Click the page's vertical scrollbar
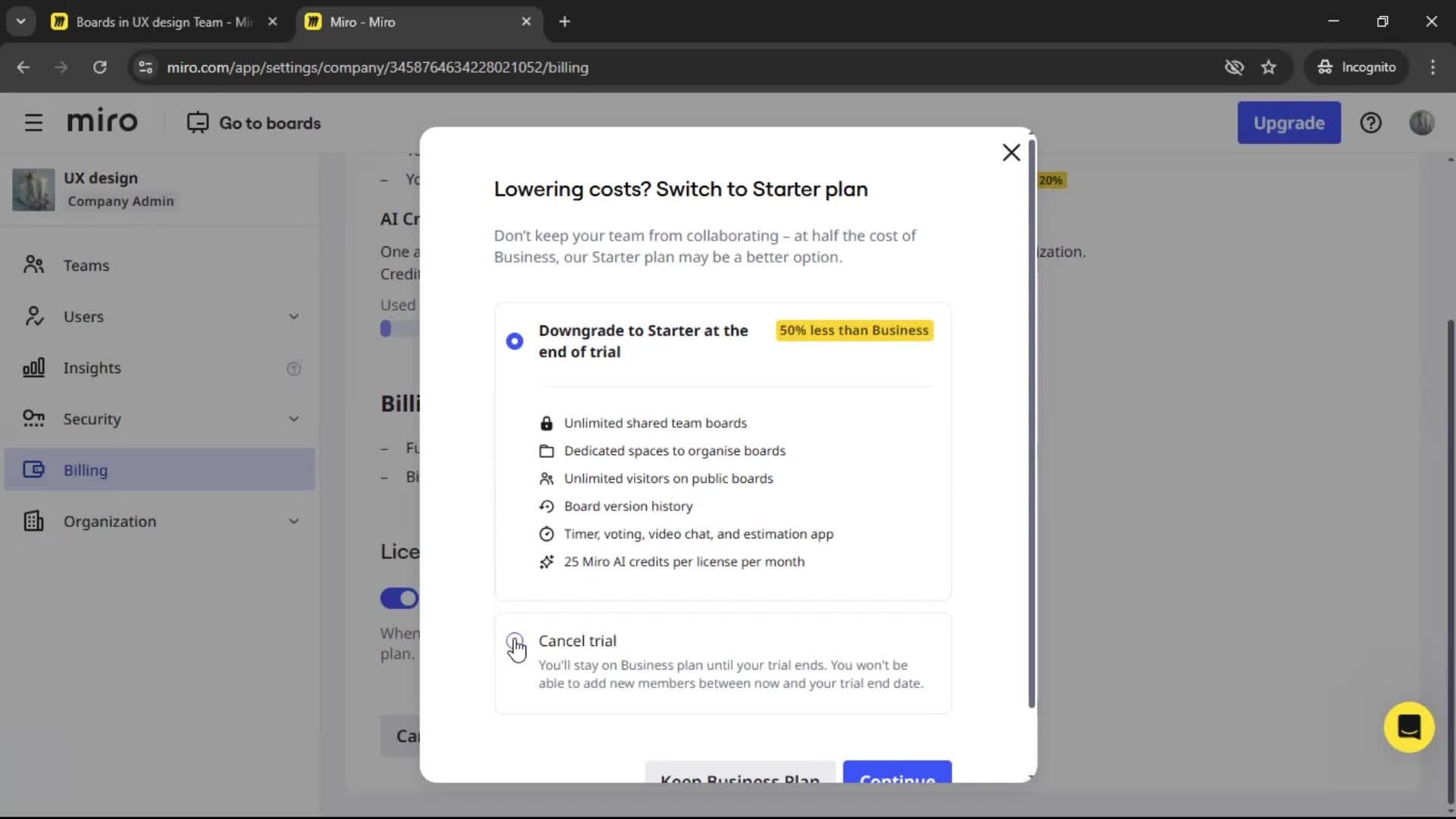The height and width of the screenshot is (819, 1456). [x=1450, y=561]
